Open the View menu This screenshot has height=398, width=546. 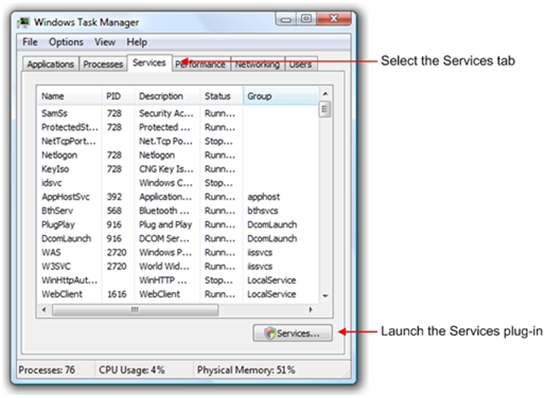(x=105, y=42)
